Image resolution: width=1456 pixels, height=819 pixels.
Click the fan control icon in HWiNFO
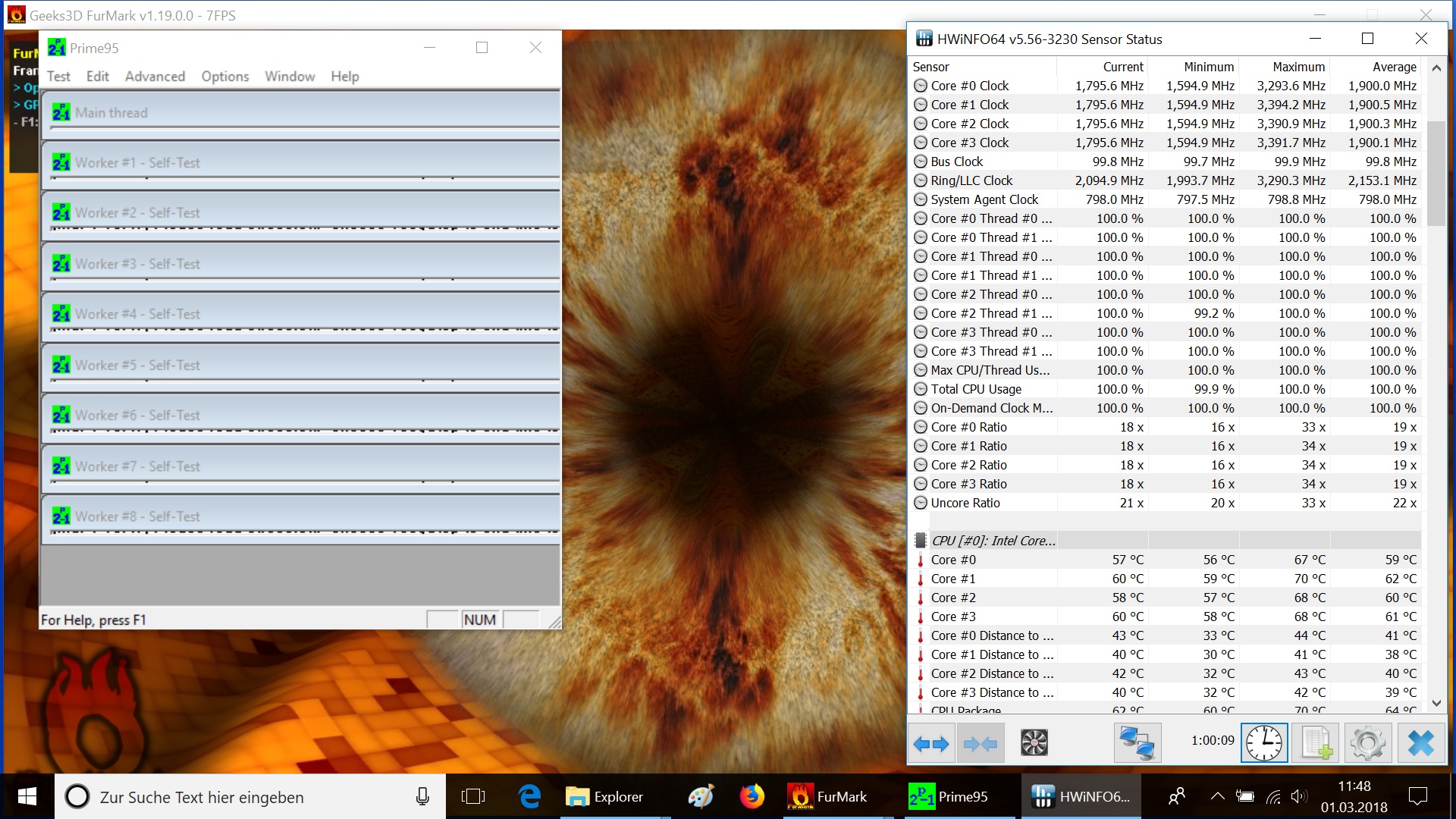(x=1034, y=743)
